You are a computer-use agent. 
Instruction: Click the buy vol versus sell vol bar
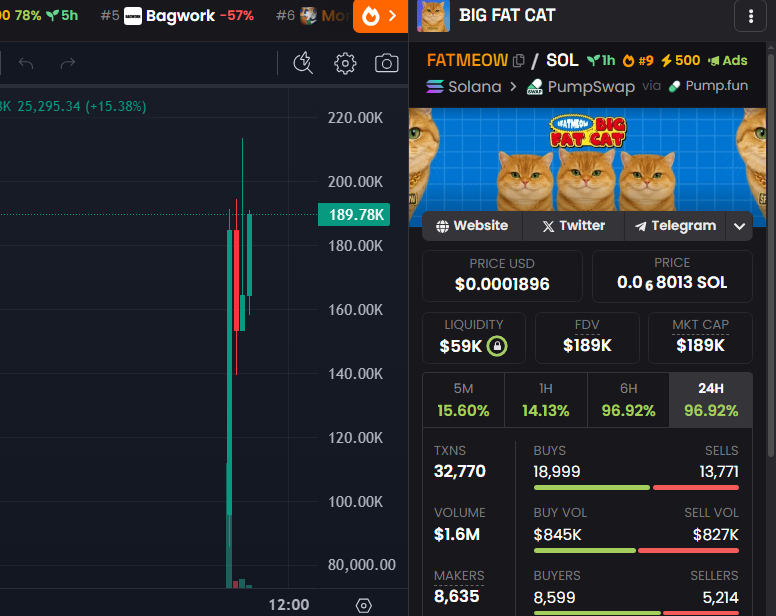[x=636, y=551]
